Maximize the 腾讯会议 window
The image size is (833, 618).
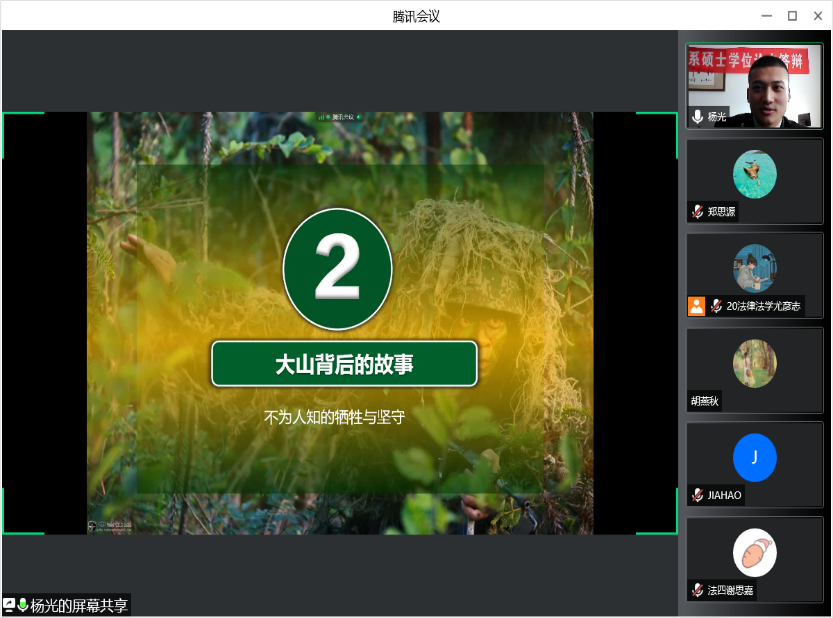tap(792, 16)
